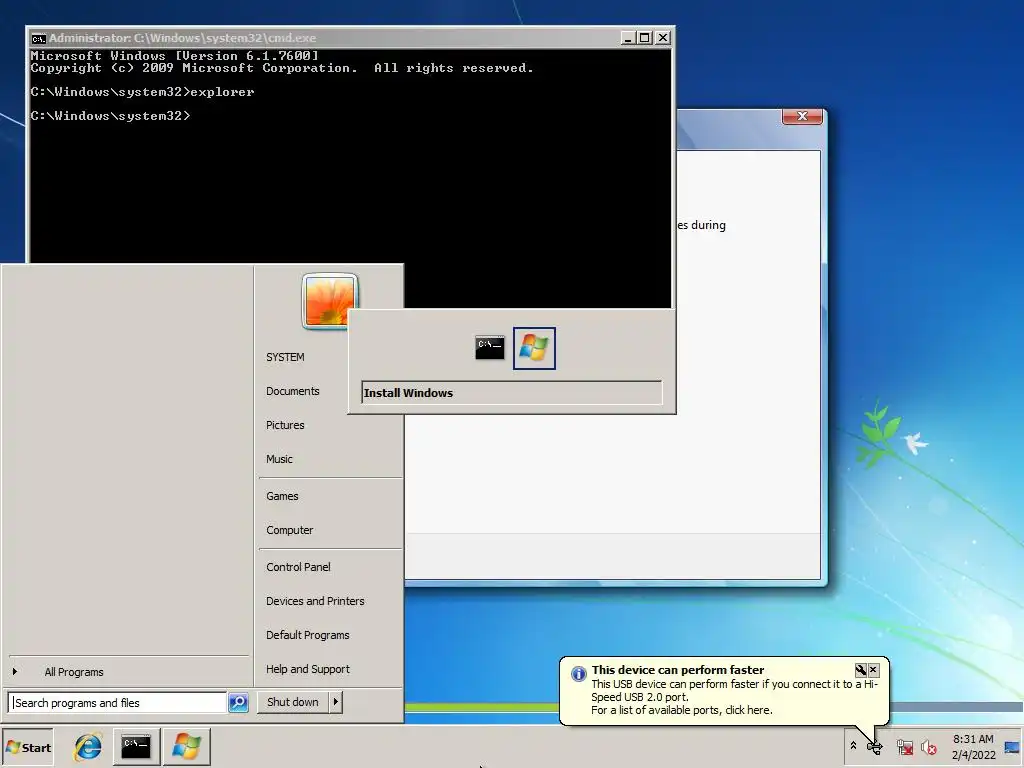Minimize the cmd.exe window

pyautogui.click(x=628, y=38)
